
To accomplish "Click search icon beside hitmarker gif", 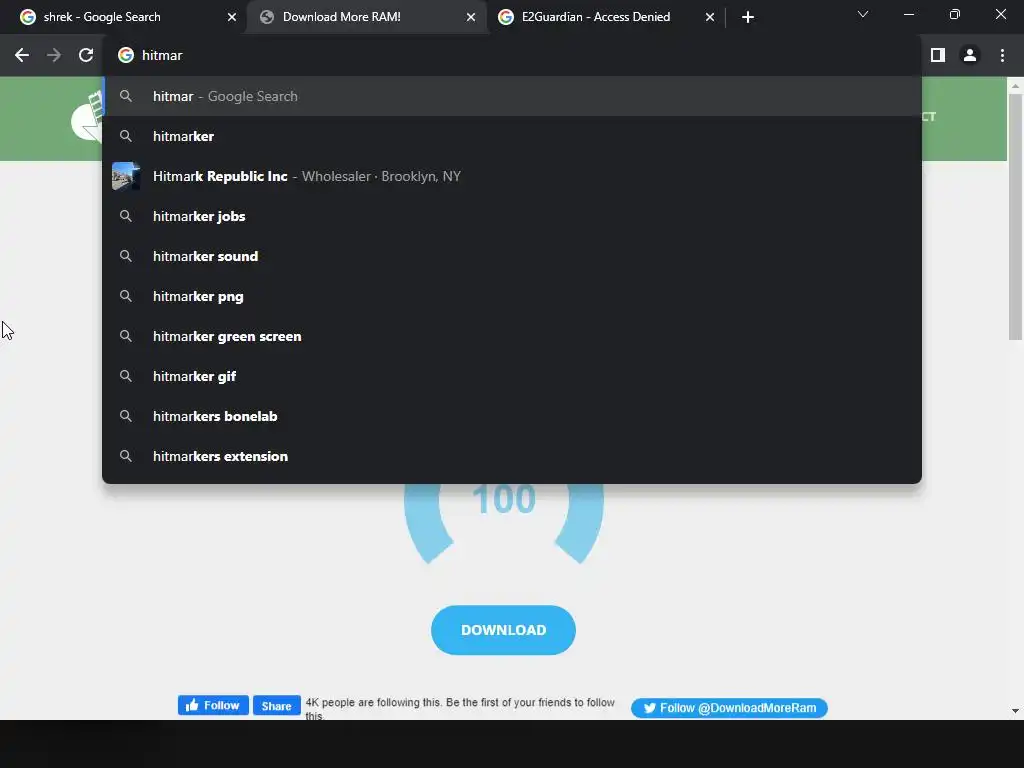I will (x=125, y=376).
